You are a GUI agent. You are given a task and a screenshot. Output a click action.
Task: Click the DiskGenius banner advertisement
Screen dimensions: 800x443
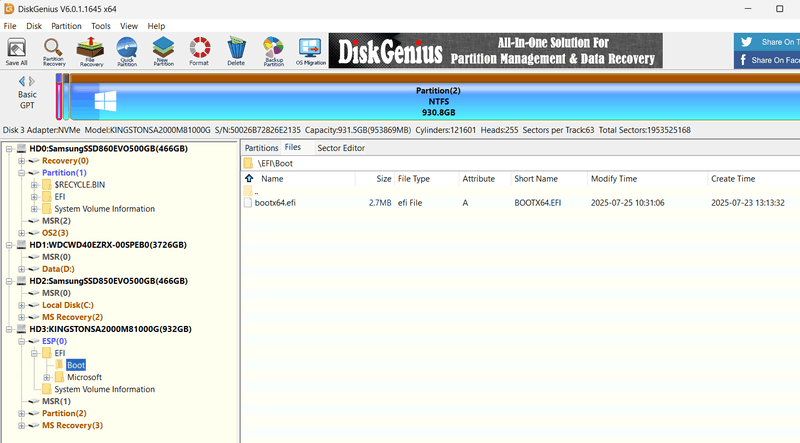[x=495, y=51]
